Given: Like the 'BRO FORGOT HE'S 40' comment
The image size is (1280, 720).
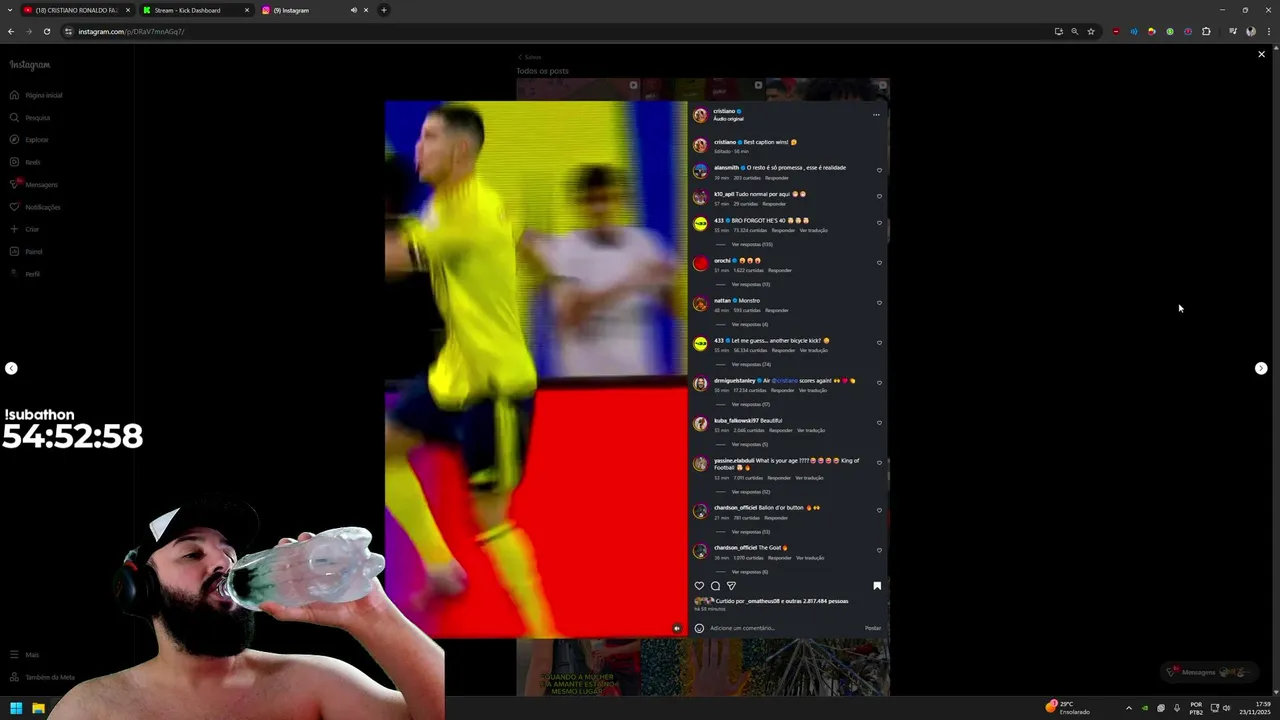Looking at the screenshot, I should [879, 223].
